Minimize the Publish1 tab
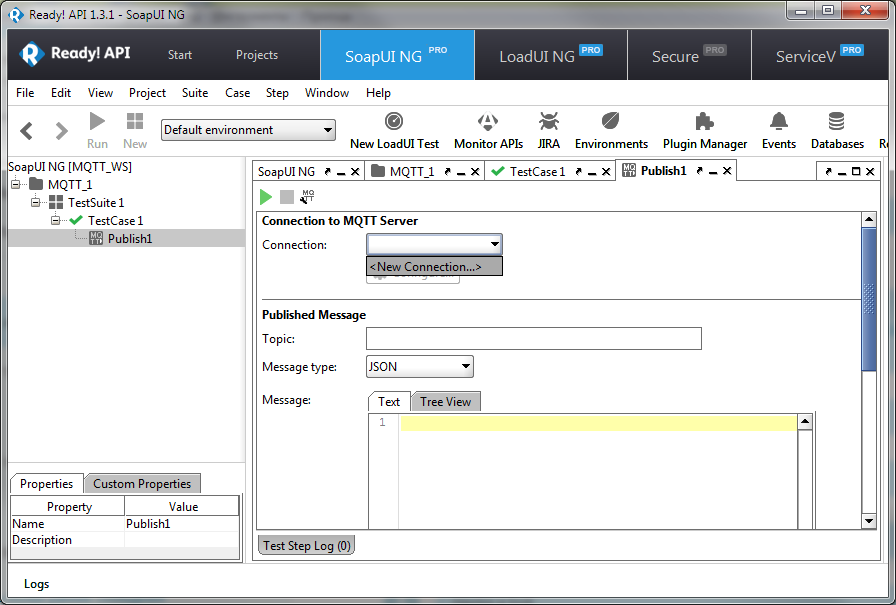The image size is (896, 605). (x=713, y=171)
